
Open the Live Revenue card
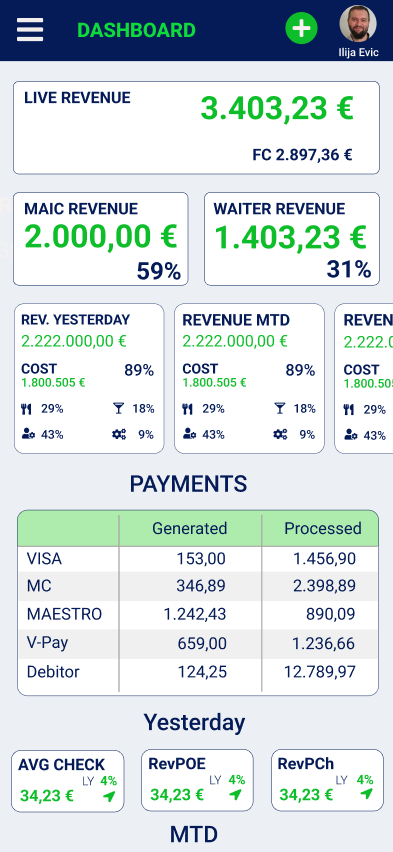pyautogui.click(x=196, y=128)
